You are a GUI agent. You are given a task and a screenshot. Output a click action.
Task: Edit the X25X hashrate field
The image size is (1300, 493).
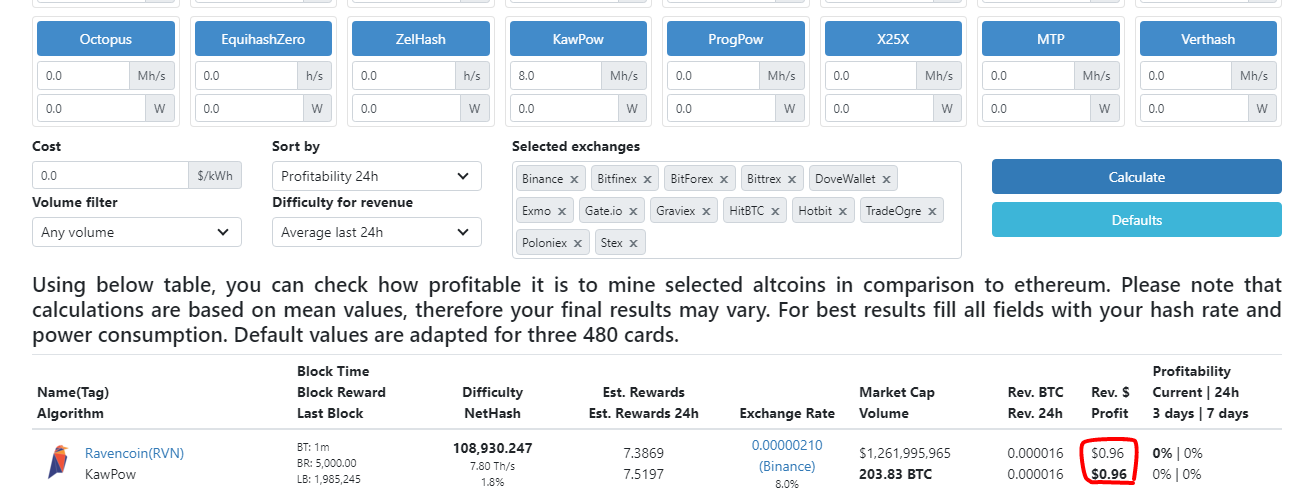pyautogui.click(x=870, y=75)
